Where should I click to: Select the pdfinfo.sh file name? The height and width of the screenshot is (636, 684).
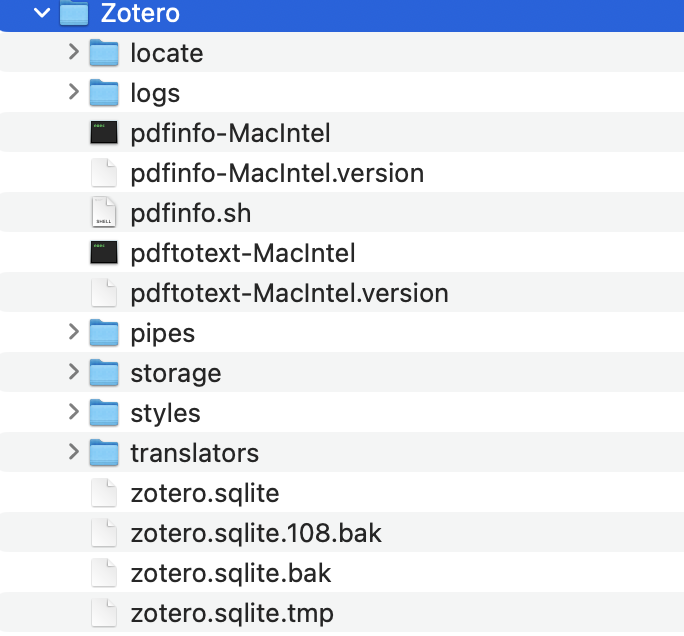click(191, 213)
